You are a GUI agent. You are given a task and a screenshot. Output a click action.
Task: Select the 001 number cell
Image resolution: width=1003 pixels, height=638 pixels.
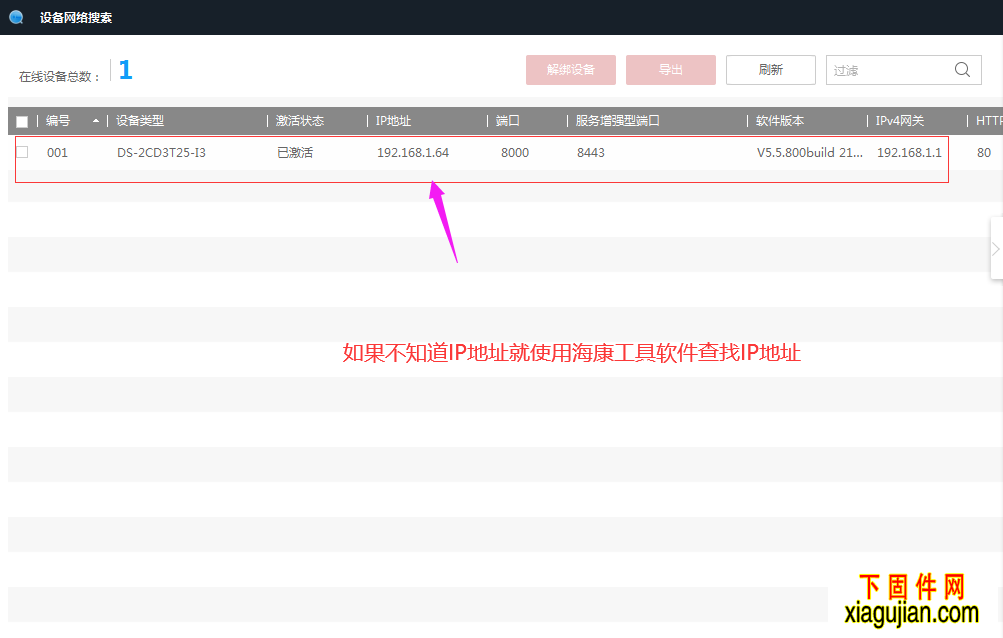point(58,152)
